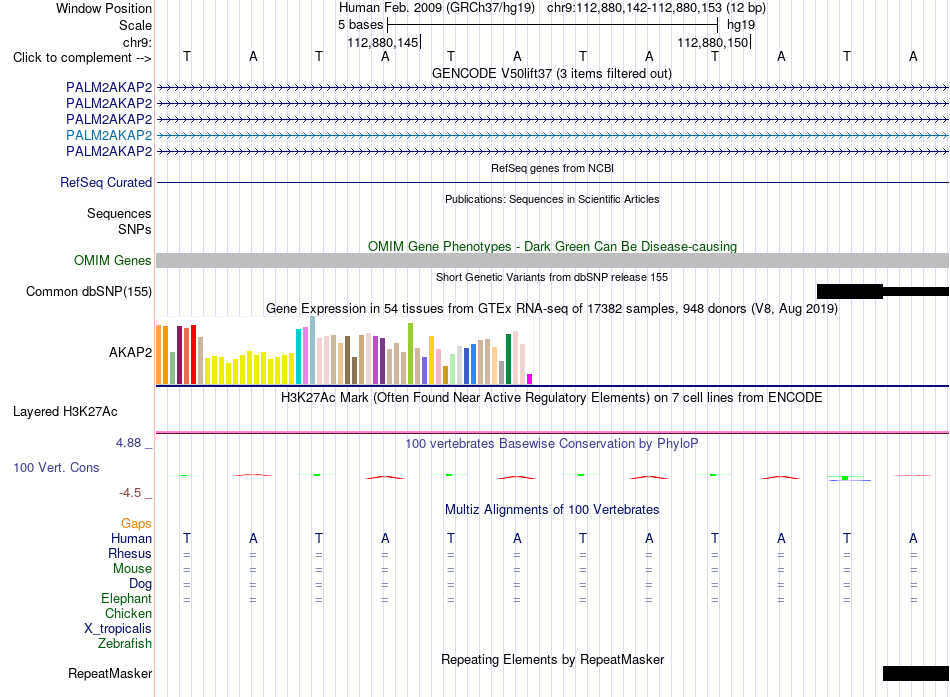The image size is (950, 697).
Task: Click the RepeatMasker track label
Action: [110, 673]
